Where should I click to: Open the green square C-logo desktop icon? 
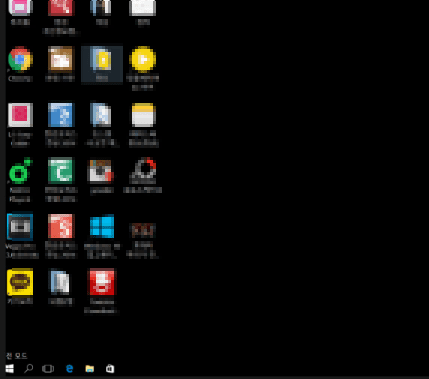[61, 171]
